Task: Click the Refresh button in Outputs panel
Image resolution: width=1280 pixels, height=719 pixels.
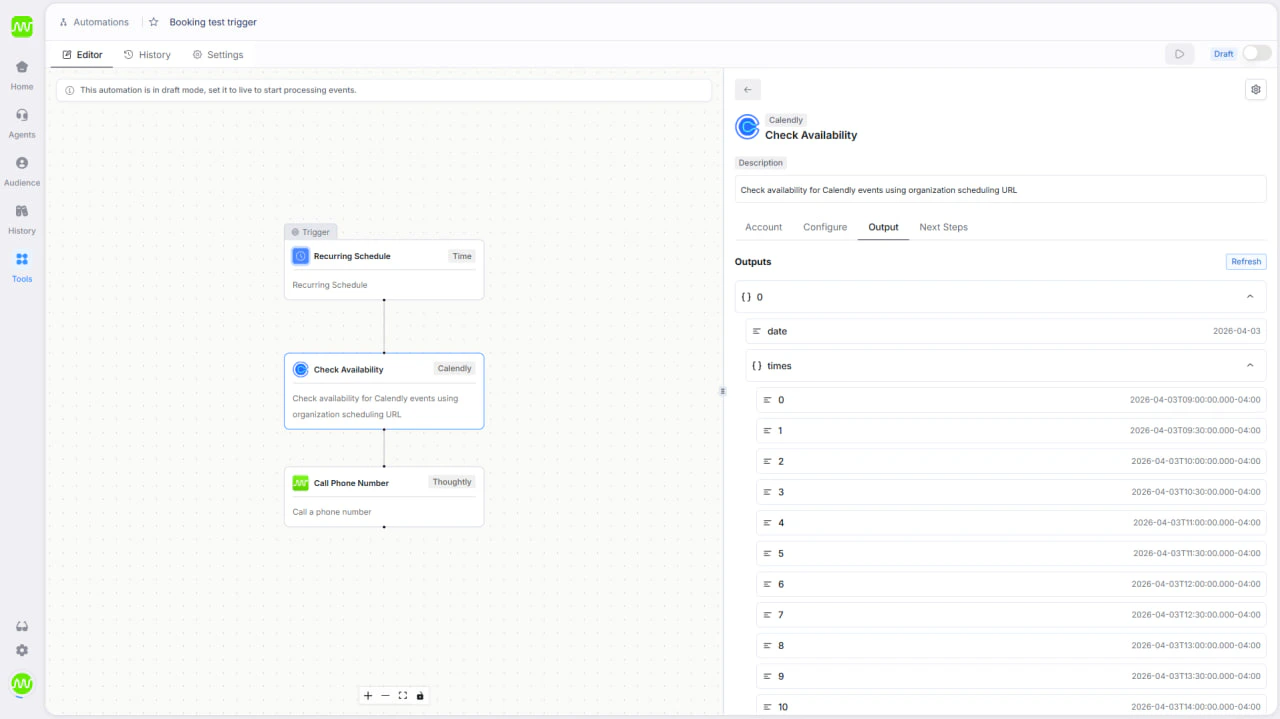Action: click(1245, 261)
